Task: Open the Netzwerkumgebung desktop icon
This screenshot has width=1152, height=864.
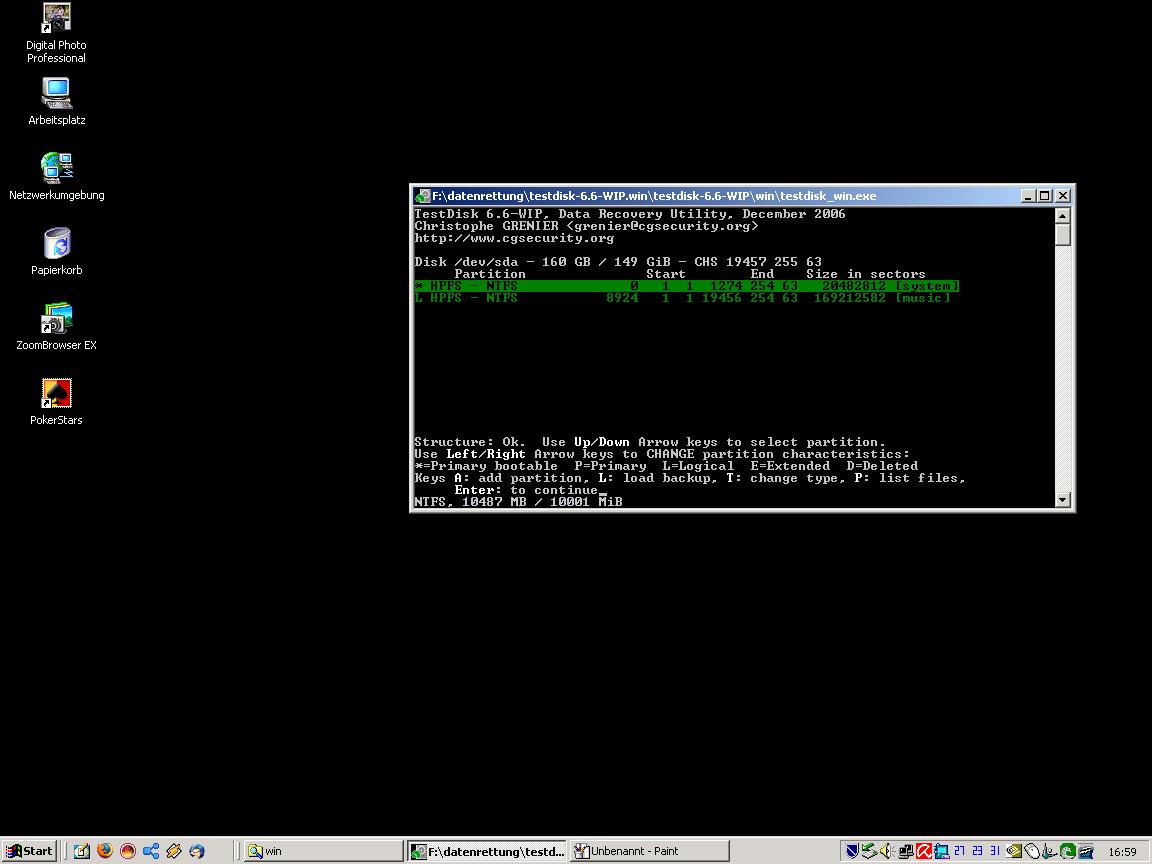Action: pos(57,176)
